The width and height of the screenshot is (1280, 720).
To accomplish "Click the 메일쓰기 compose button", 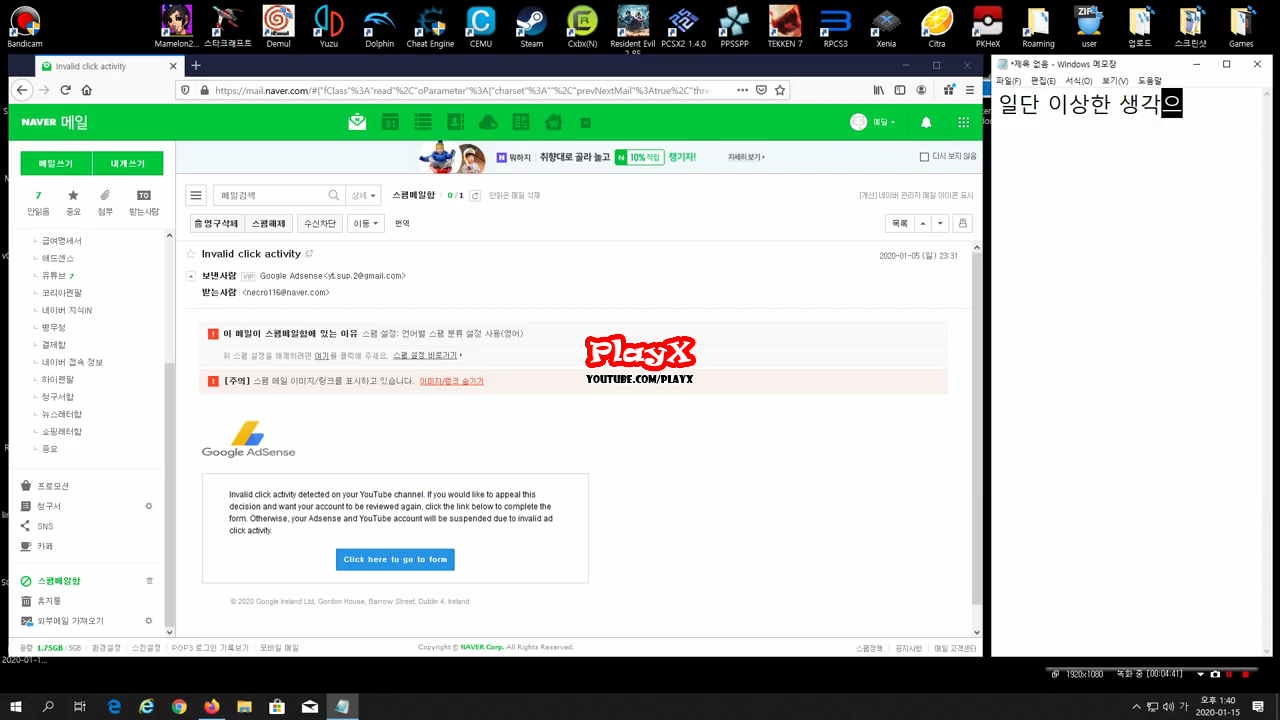I will (x=56, y=163).
